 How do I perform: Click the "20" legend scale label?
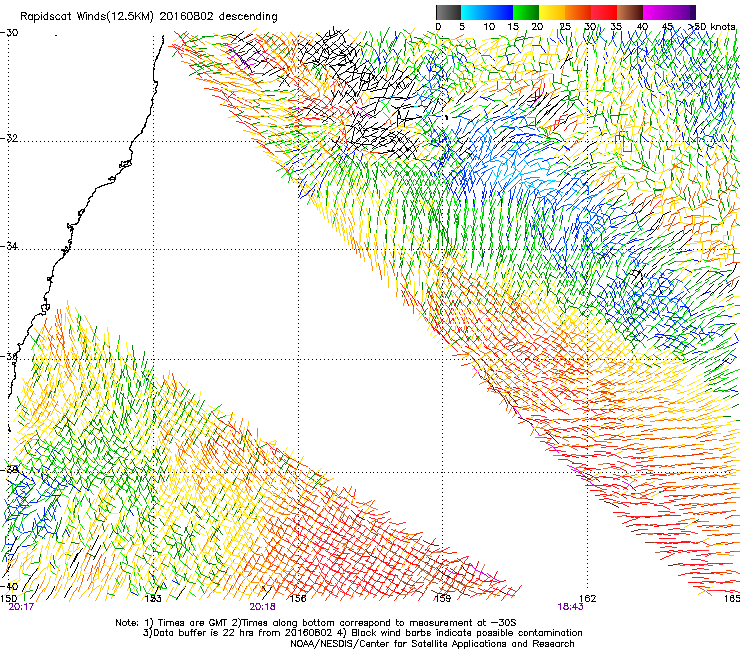pos(537,27)
